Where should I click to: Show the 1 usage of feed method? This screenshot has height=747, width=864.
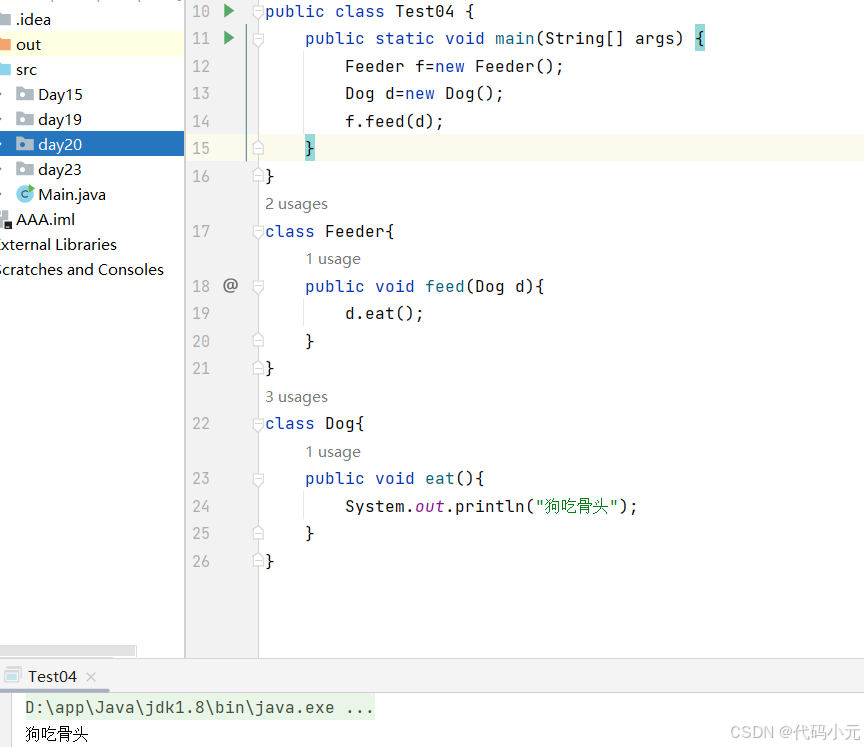(333, 259)
